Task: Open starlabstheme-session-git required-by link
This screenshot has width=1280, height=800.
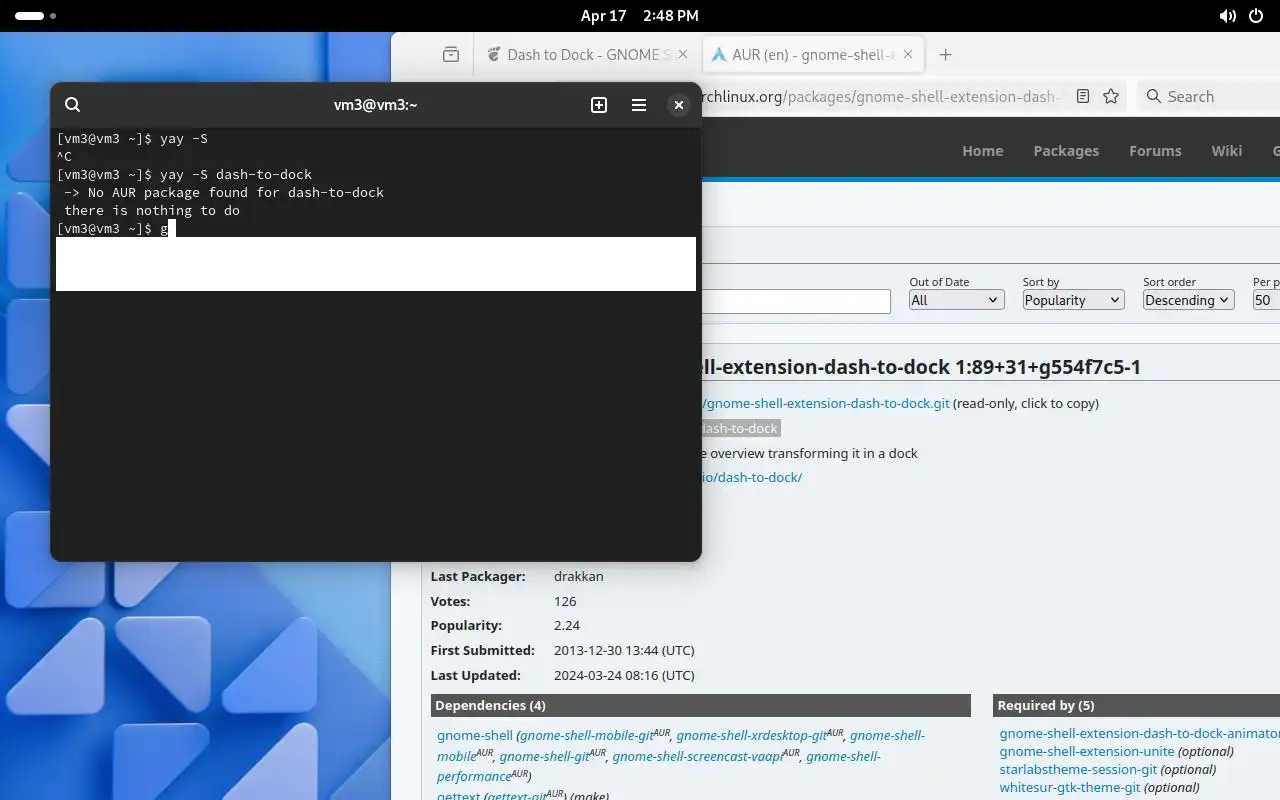Action: tap(1078, 769)
